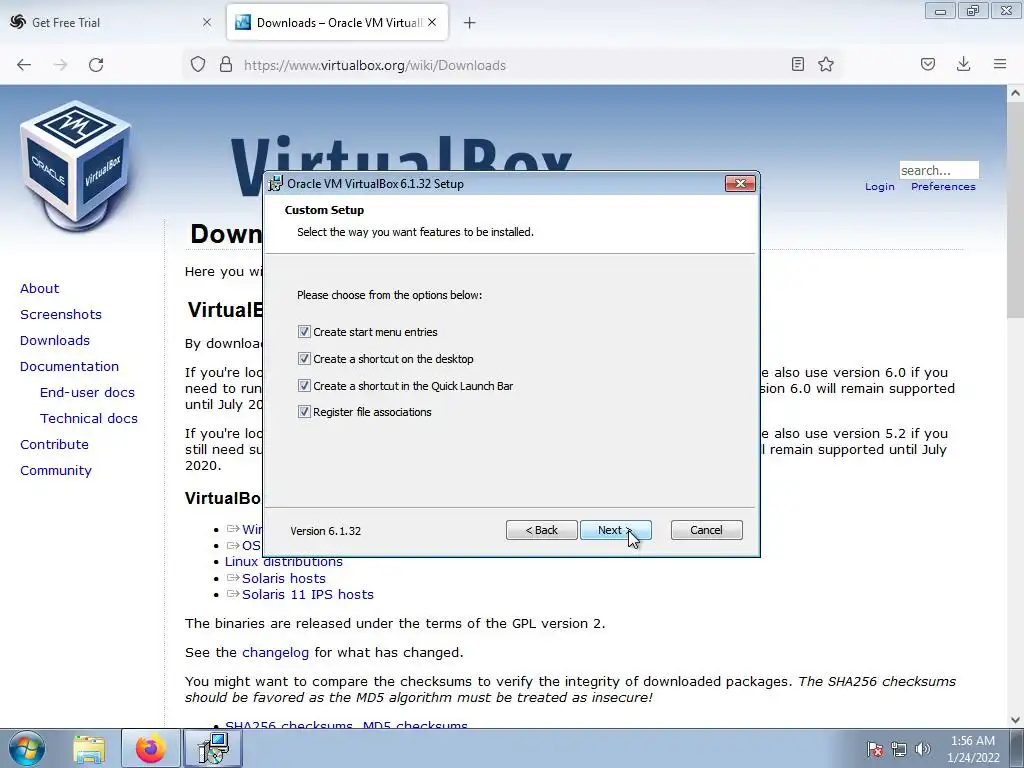1024x768 pixels.
Task: Click the Firefox taskbar icon
Action: 151,749
